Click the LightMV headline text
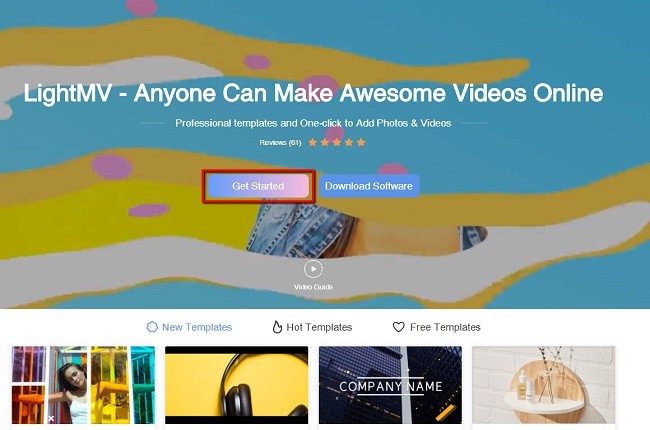The height and width of the screenshot is (430, 650). pyautogui.click(x=313, y=93)
